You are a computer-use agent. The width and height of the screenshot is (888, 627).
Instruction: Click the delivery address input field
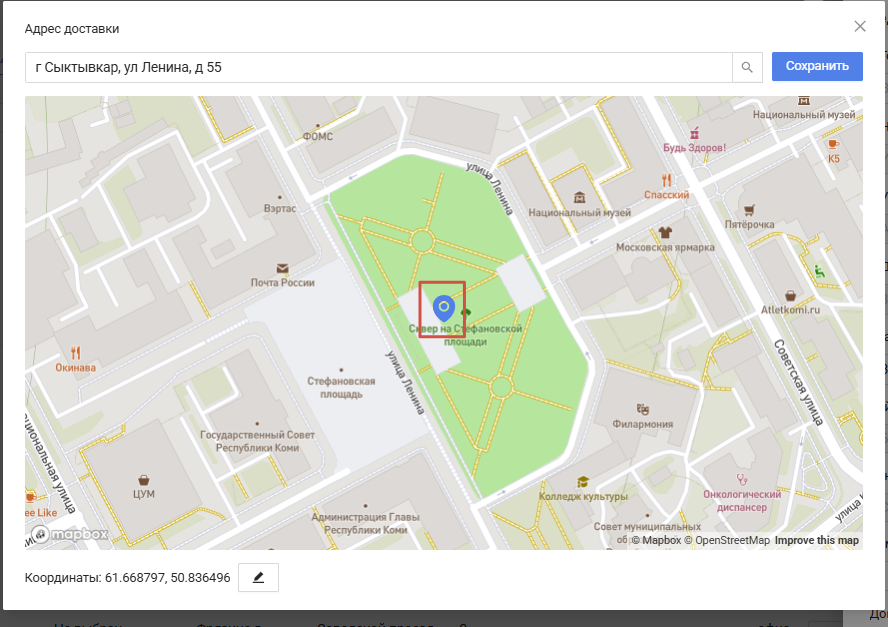click(x=380, y=67)
